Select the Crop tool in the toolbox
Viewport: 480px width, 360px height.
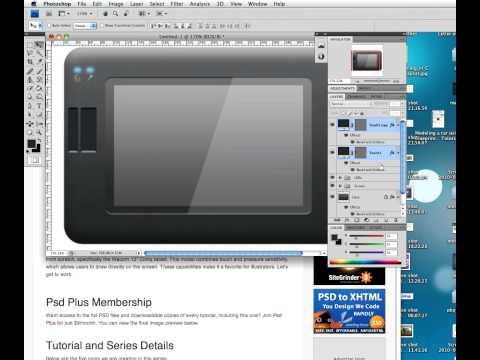click(x=30, y=62)
